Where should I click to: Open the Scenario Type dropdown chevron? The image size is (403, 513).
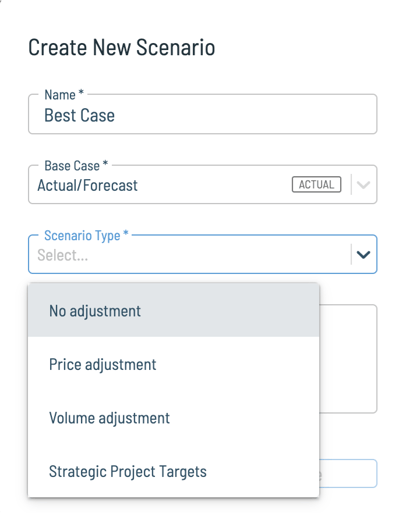tap(363, 255)
